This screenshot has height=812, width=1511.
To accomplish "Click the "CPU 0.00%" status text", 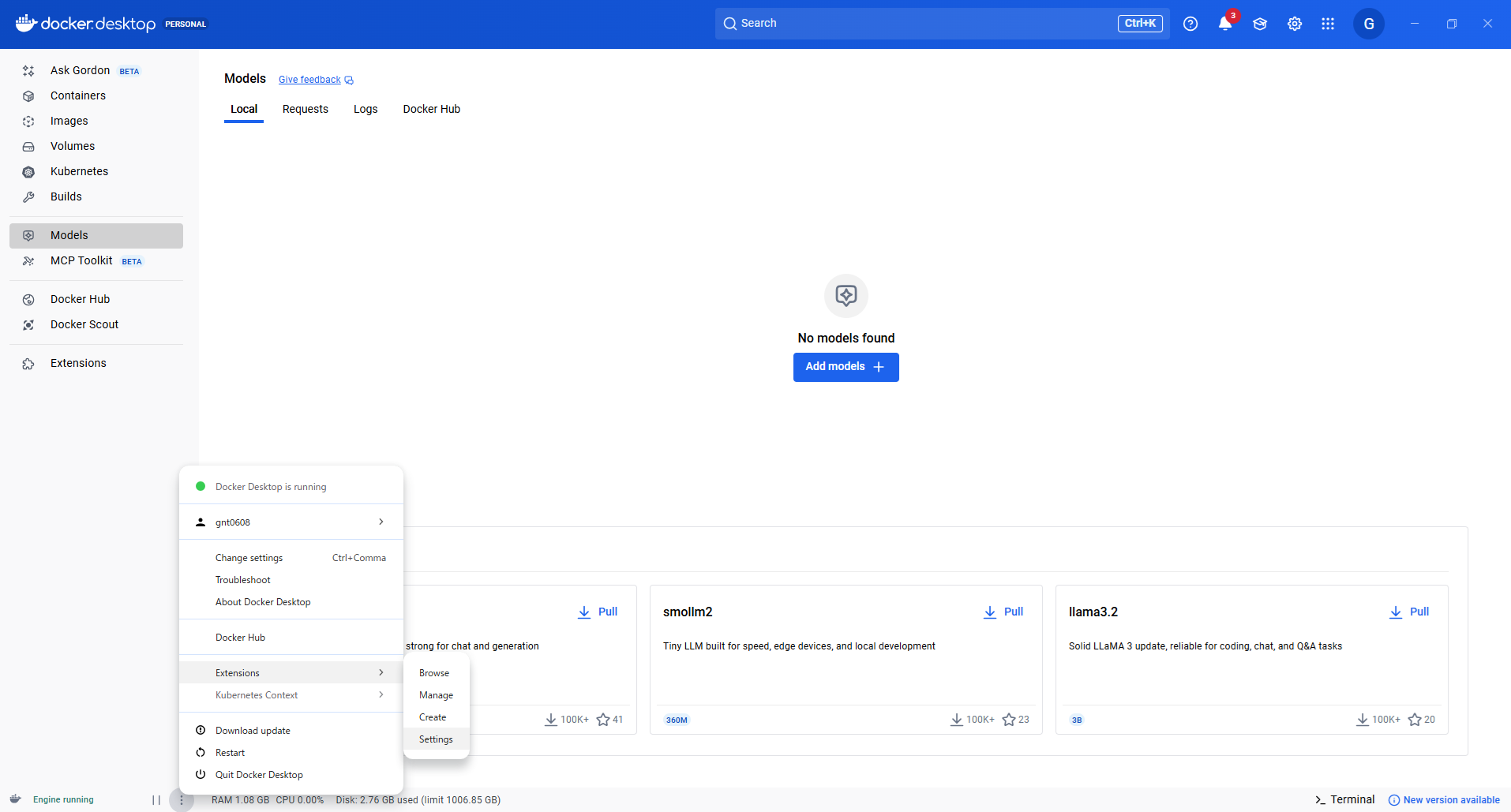I will tap(300, 800).
